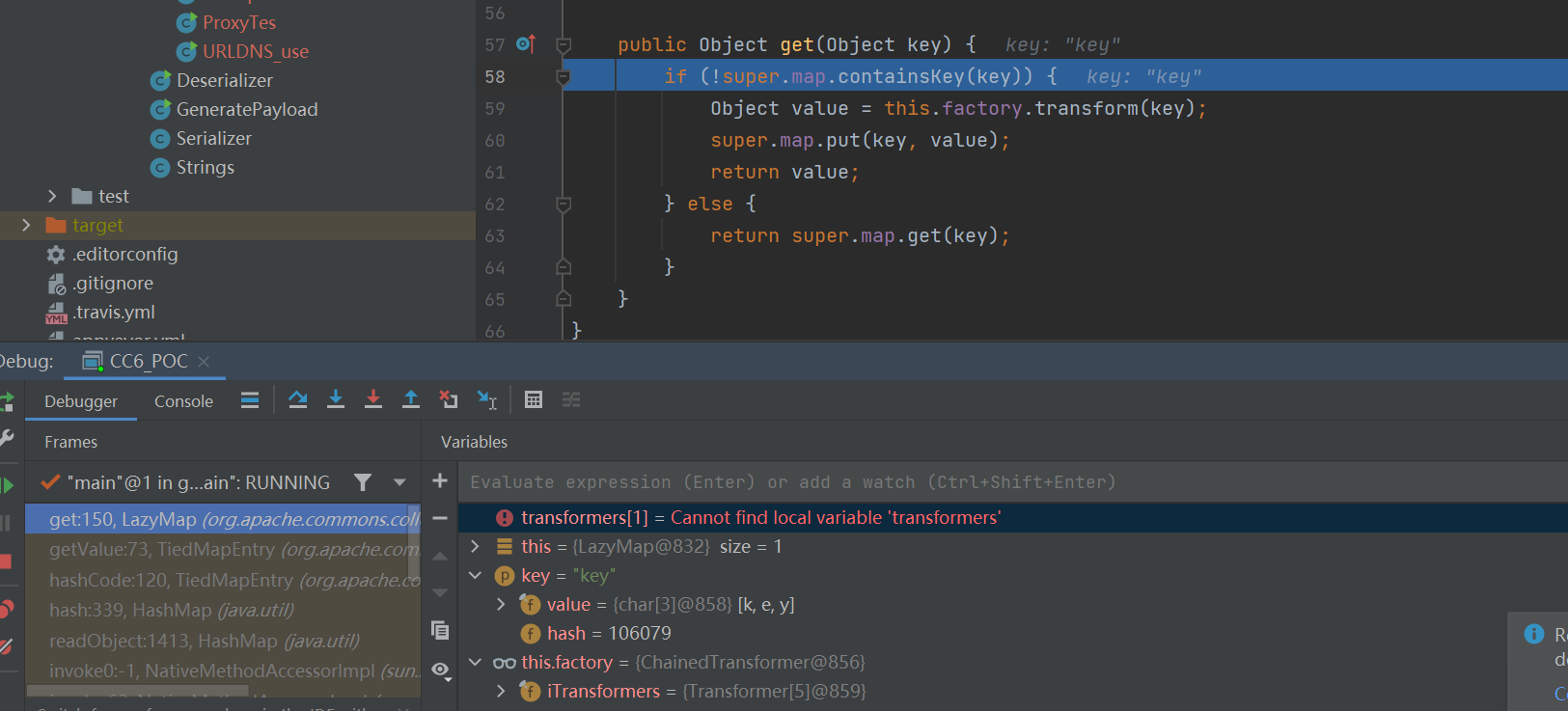Viewport: 1568px width, 711px height.
Task: Resume the program with the green play icon
Action: coord(7,485)
